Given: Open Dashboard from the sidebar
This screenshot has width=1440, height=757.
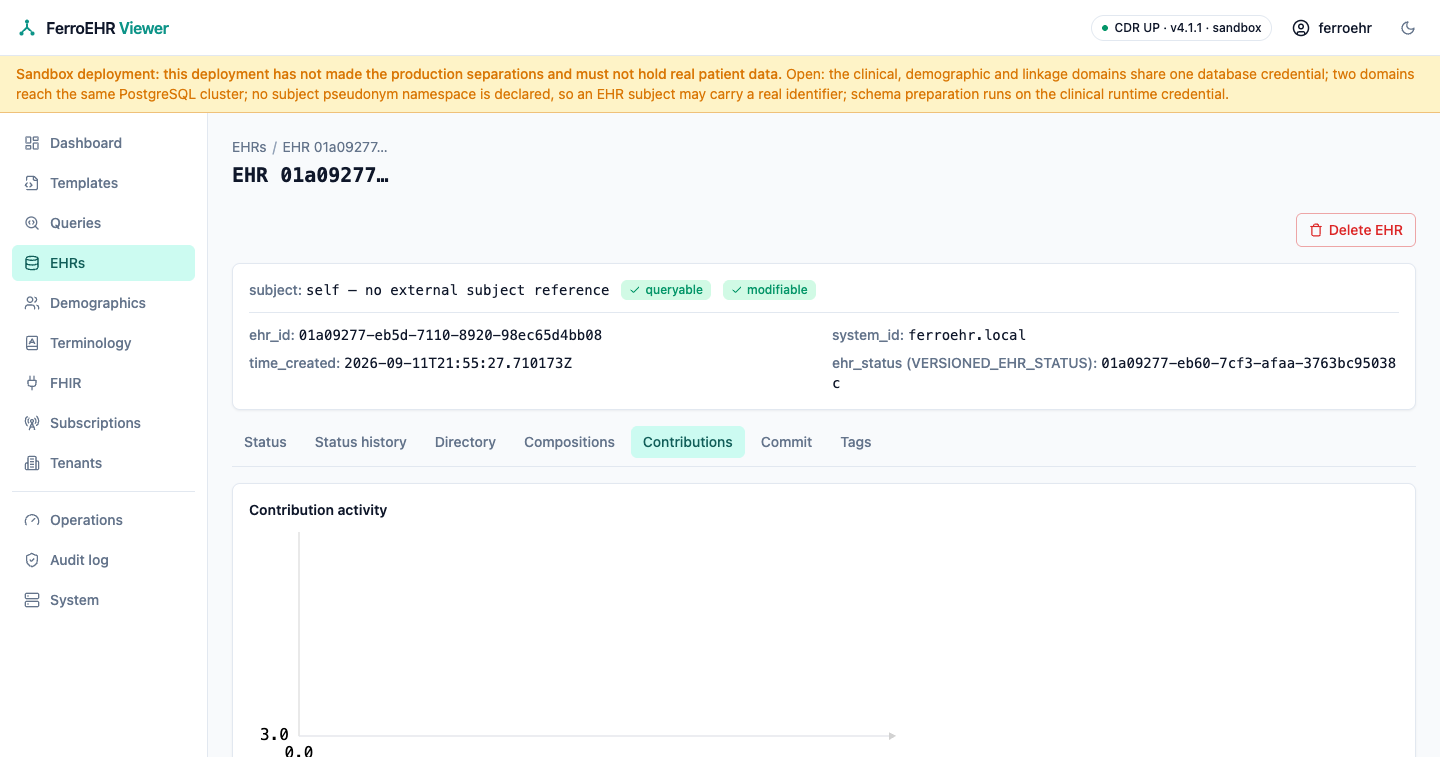Looking at the screenshot, I should tap(103, 143).
